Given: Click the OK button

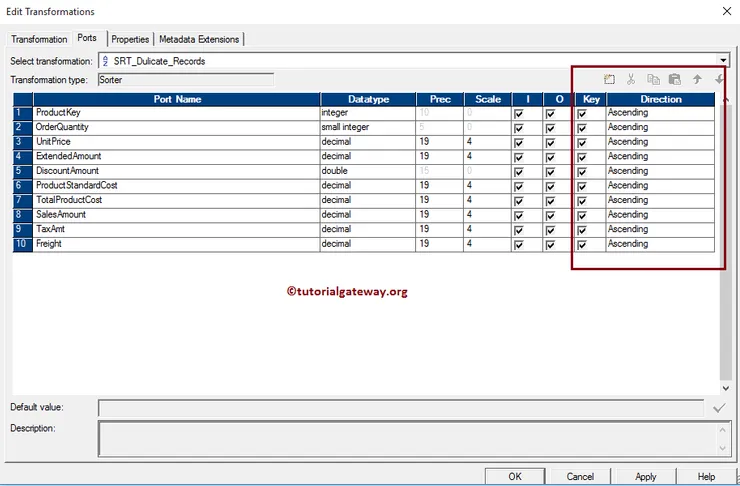Looking at the screenshot, I should click(514, 476).
